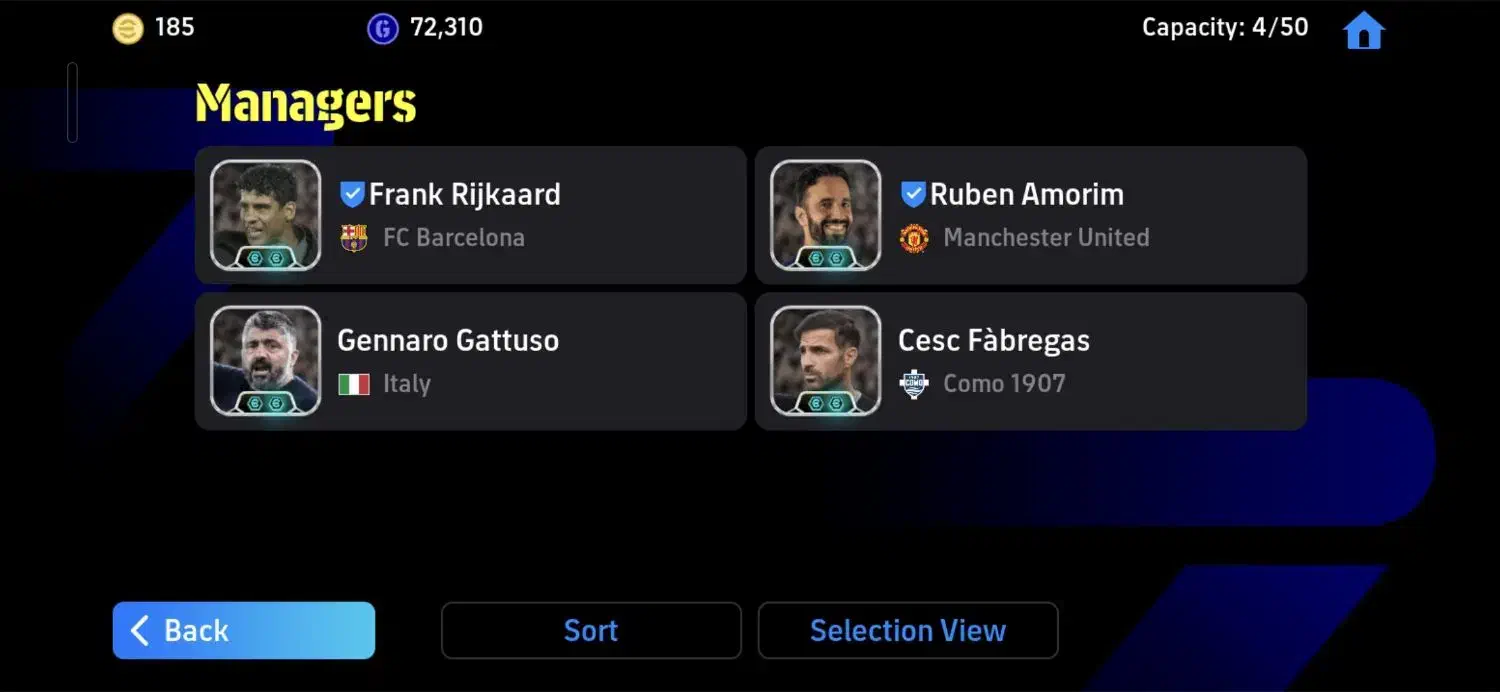Select Cesc Fàbregas's portrait thumbnail

pyautogui.click(x=826, y=361)
